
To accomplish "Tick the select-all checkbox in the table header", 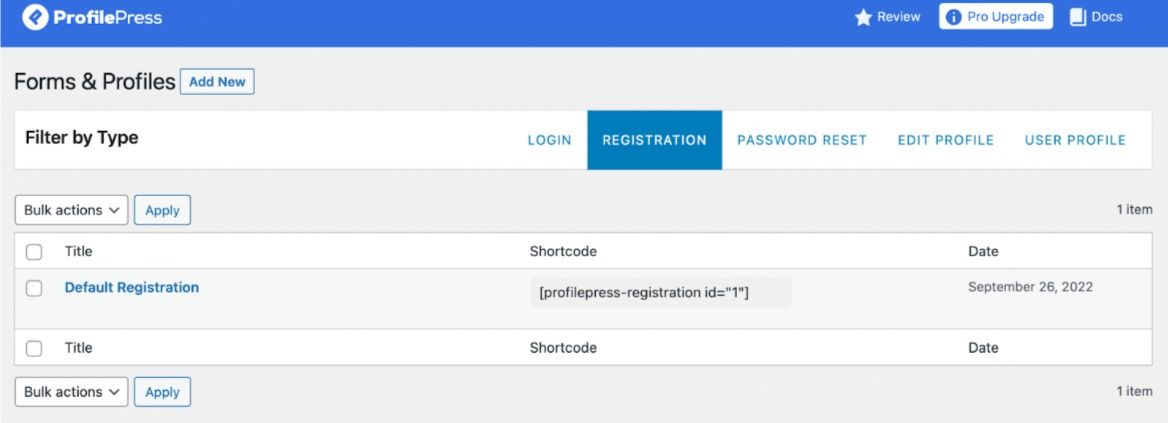I will tap(34, 252).
